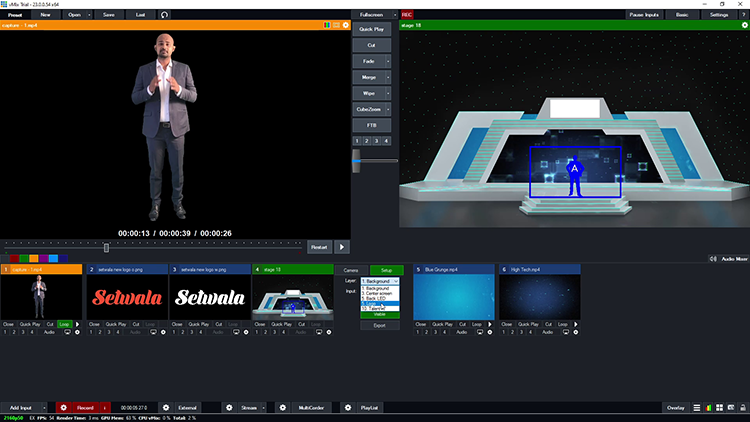Open Record settings gear icon
The height and width of the screenshot is (422, 750).
coord(63,408)
